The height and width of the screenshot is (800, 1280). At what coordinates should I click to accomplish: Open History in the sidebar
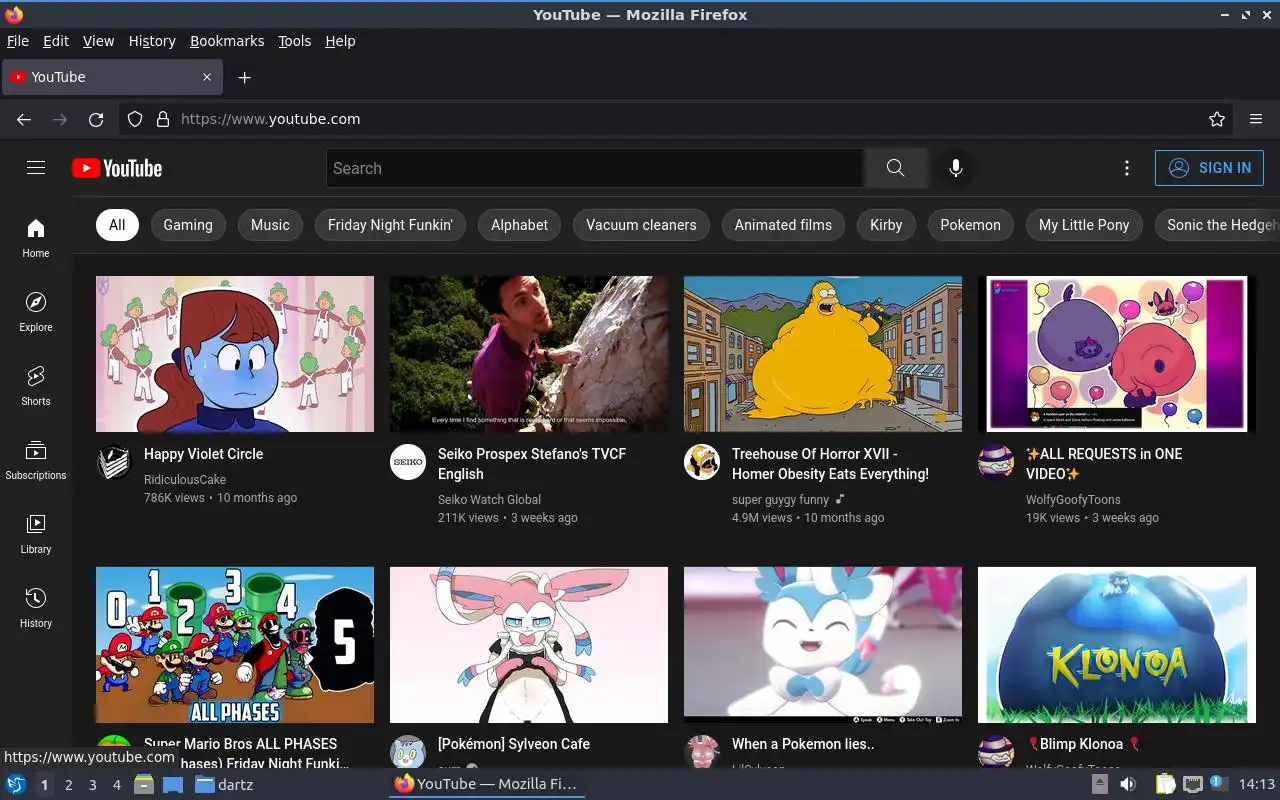point(36,608)
